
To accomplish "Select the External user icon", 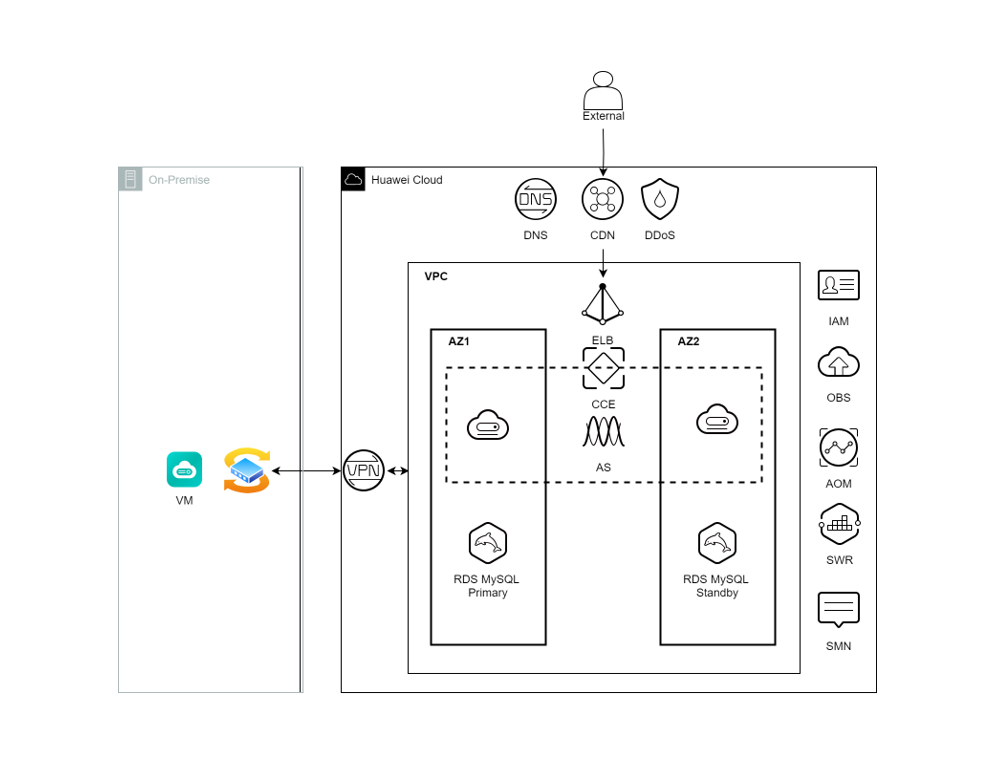I will click(603, 91).
